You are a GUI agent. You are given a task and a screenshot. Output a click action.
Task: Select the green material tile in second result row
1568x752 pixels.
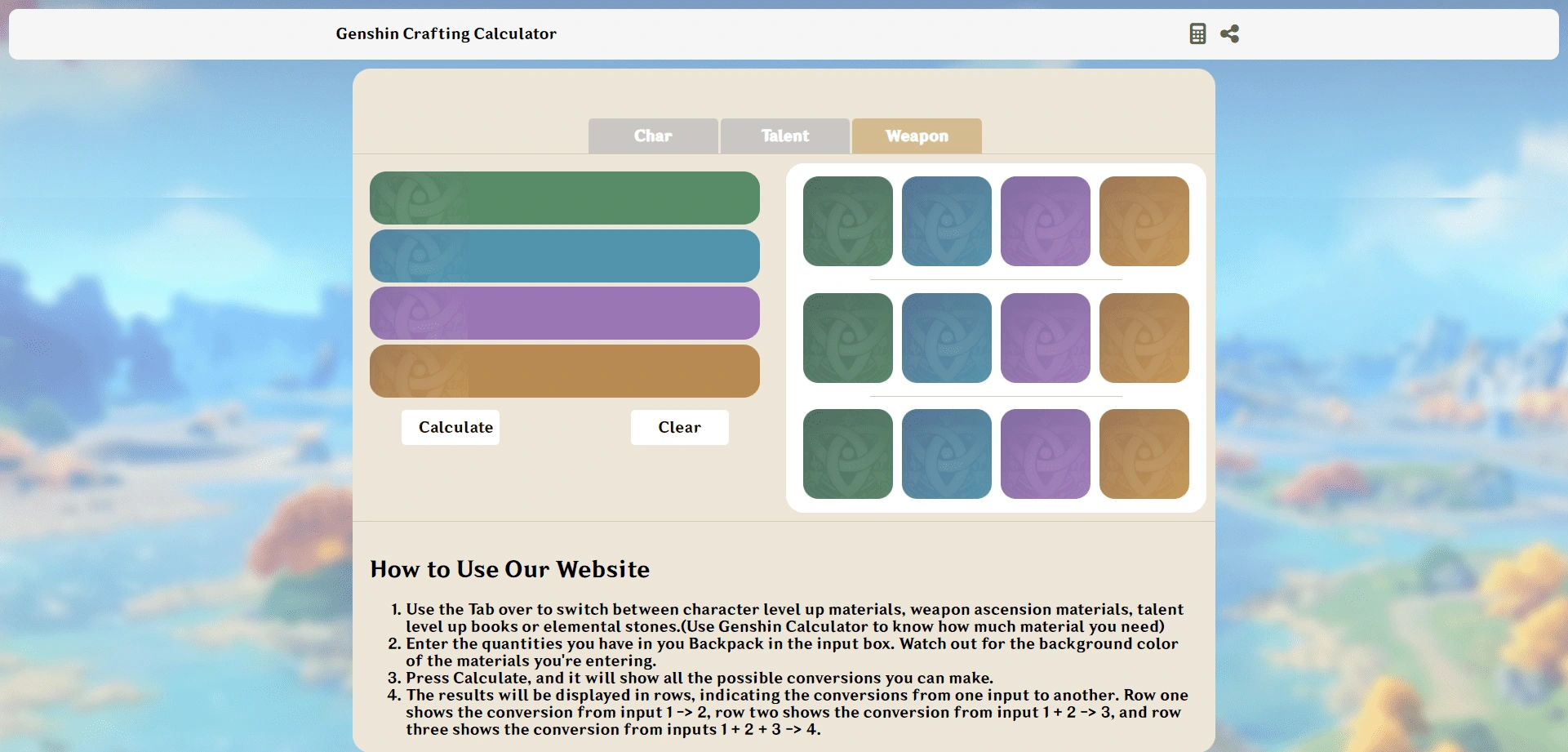[x=848, y=338]
